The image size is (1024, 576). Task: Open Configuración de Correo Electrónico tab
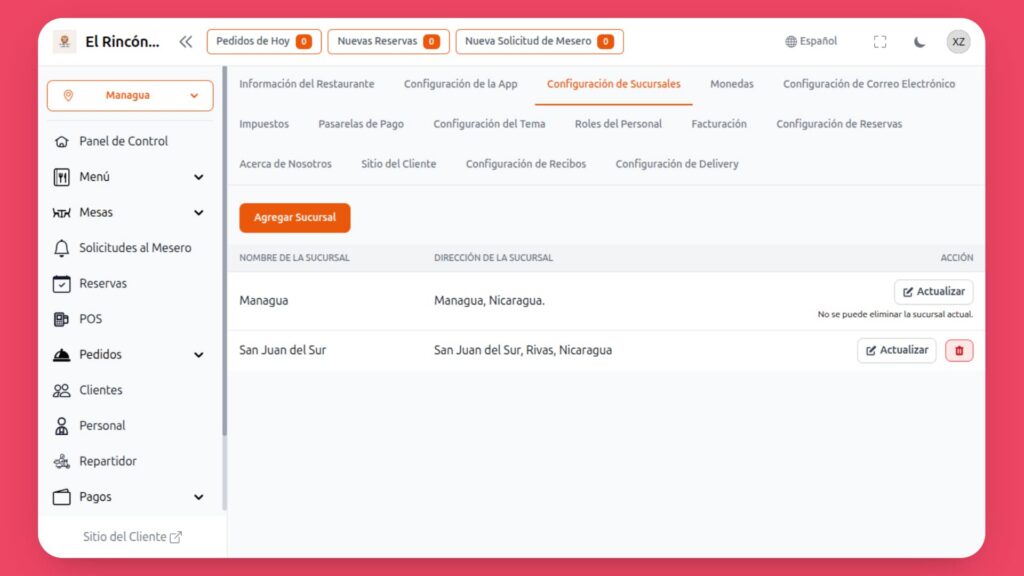click(x=869, y=84)
